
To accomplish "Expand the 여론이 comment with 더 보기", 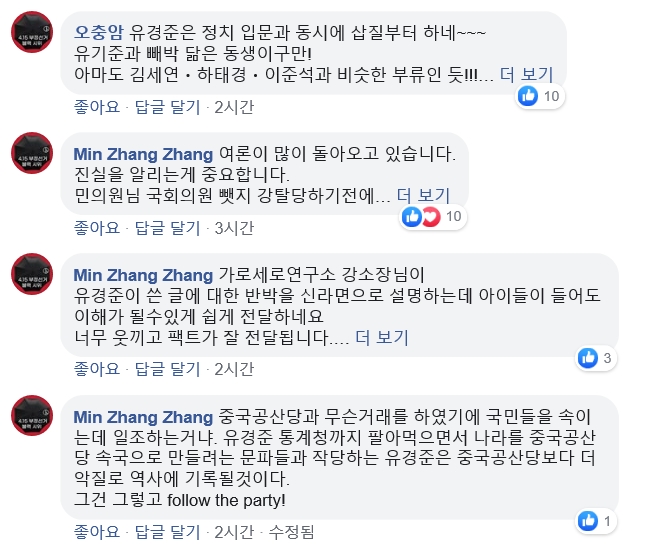I will pos(425,195).
